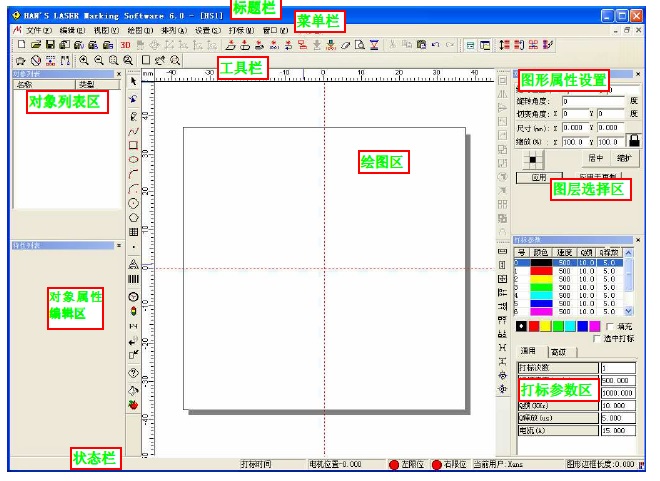Open the 文件 menu

click(x=37, y=30)
